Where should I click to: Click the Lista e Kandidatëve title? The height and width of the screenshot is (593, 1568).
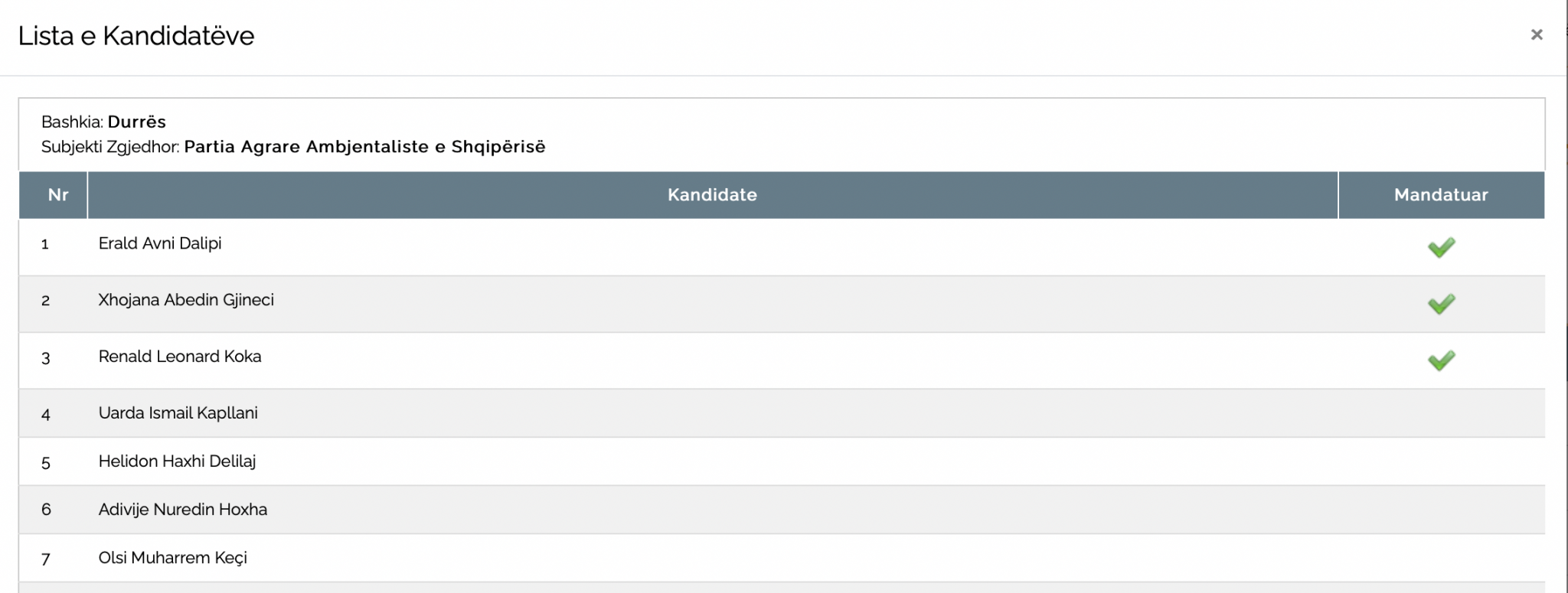click(136, 36)
